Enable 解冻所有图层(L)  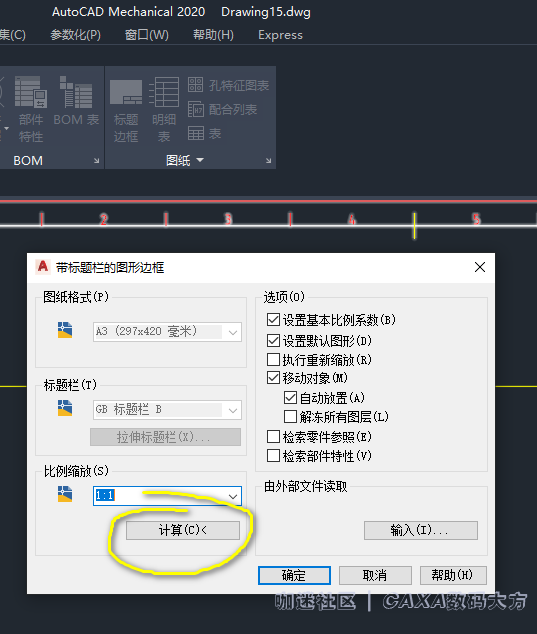point(290,416)
